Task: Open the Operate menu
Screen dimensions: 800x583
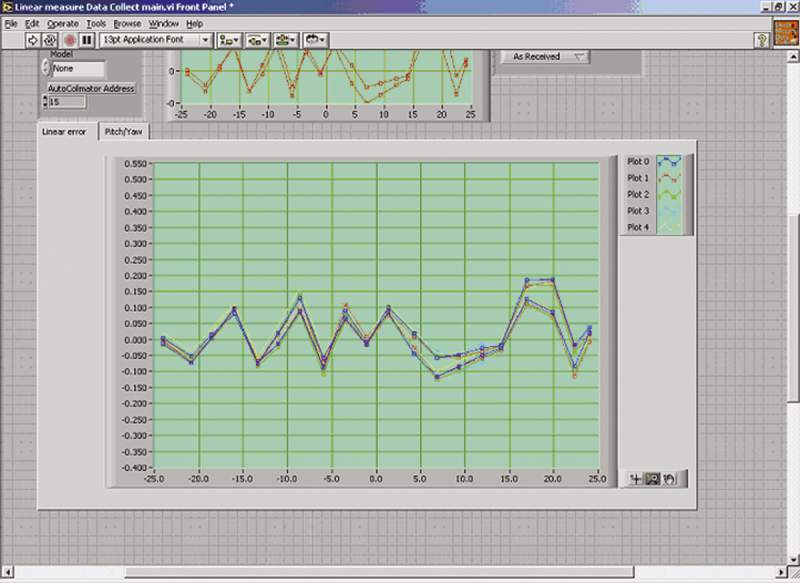Action: tap(62, 22)
